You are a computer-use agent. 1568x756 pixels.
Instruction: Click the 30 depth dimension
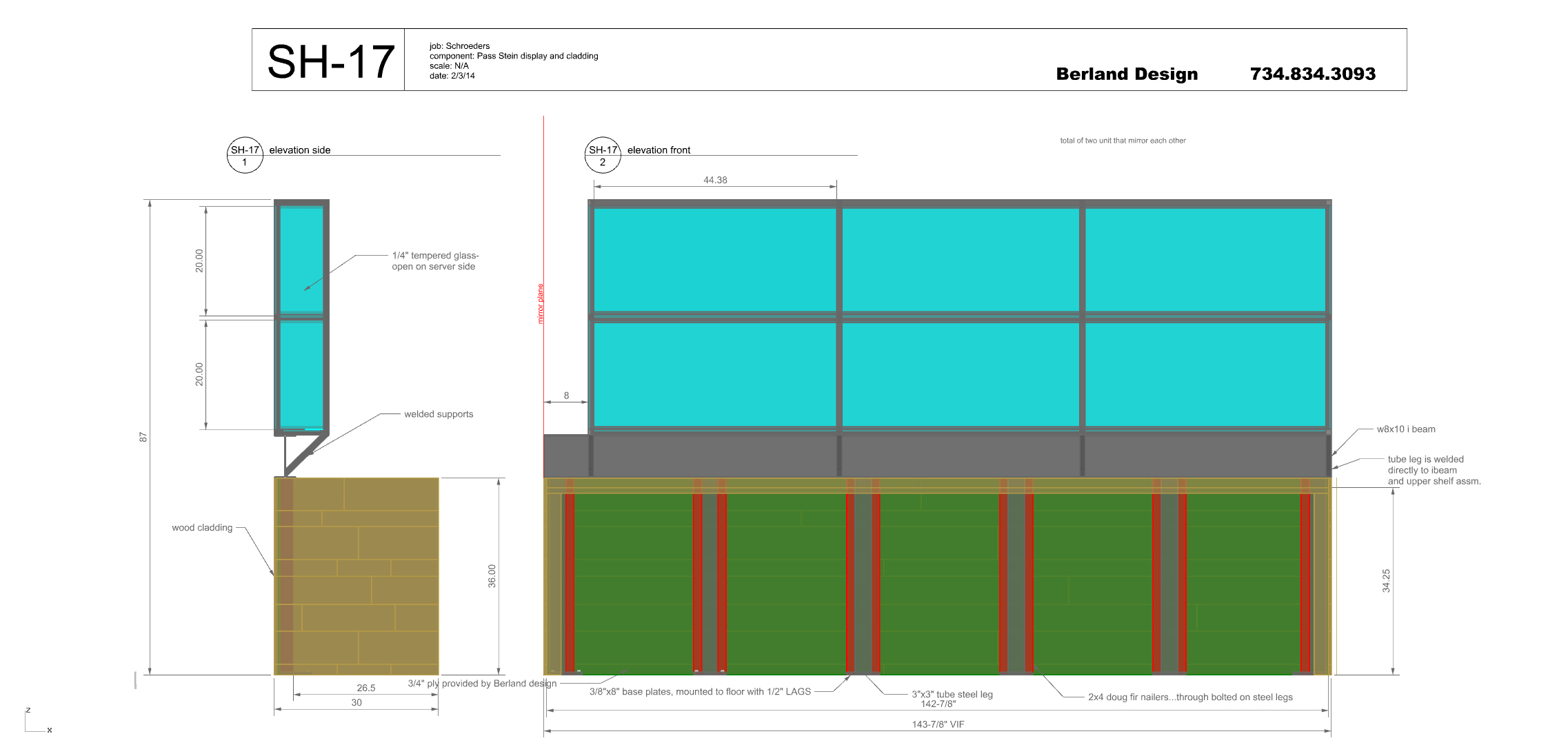pyautogui.click(x=356, y=703)
